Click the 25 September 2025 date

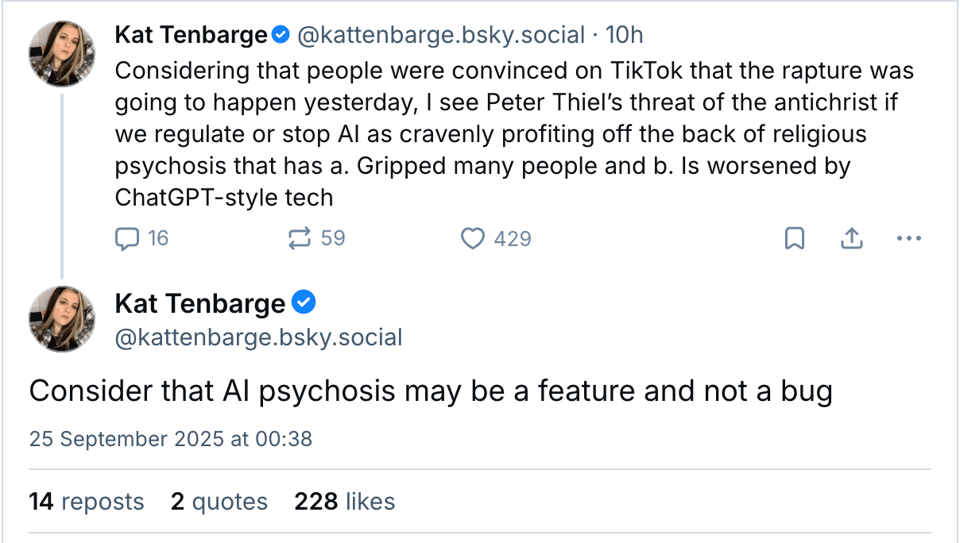click(x=171, y=438)
